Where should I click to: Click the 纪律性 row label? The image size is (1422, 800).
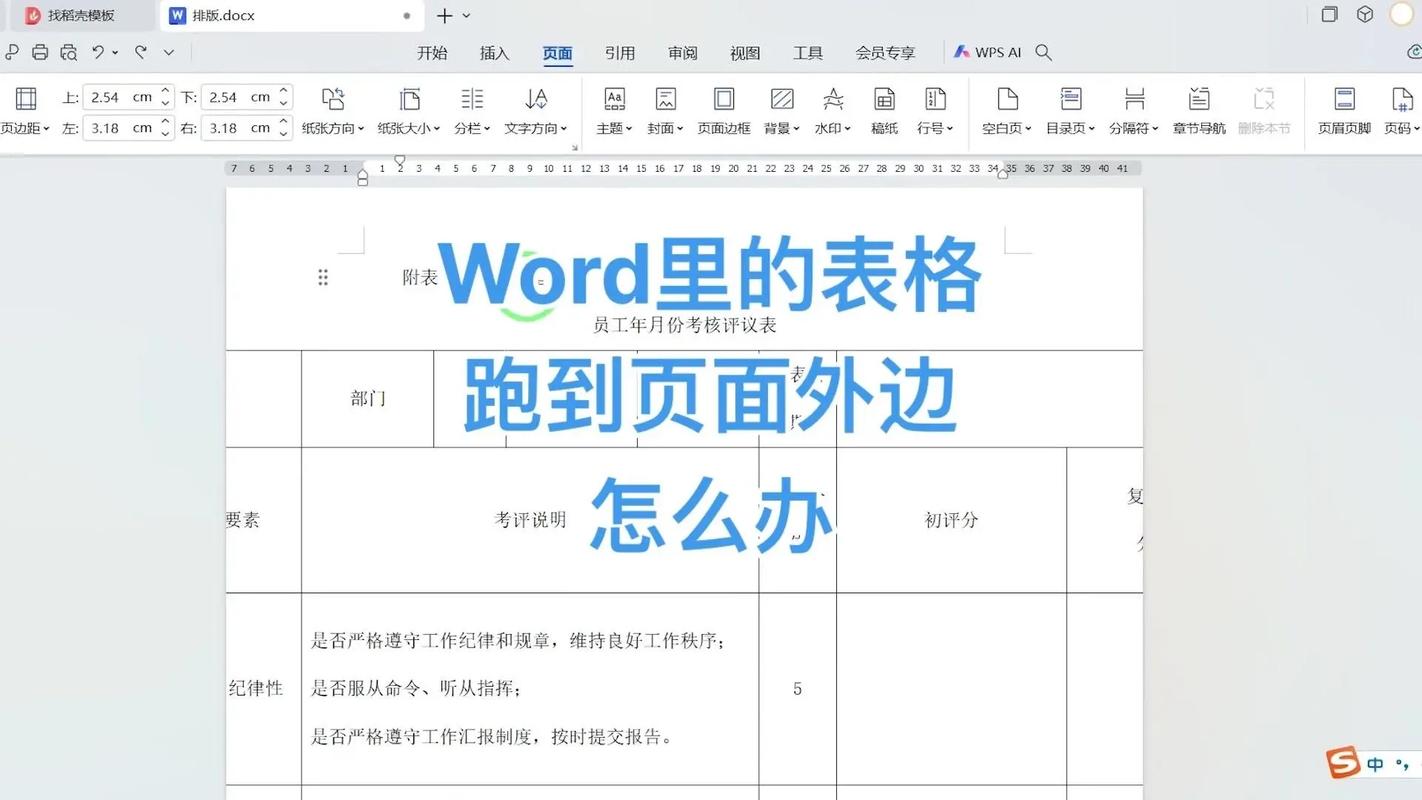(x=256, y=688)
